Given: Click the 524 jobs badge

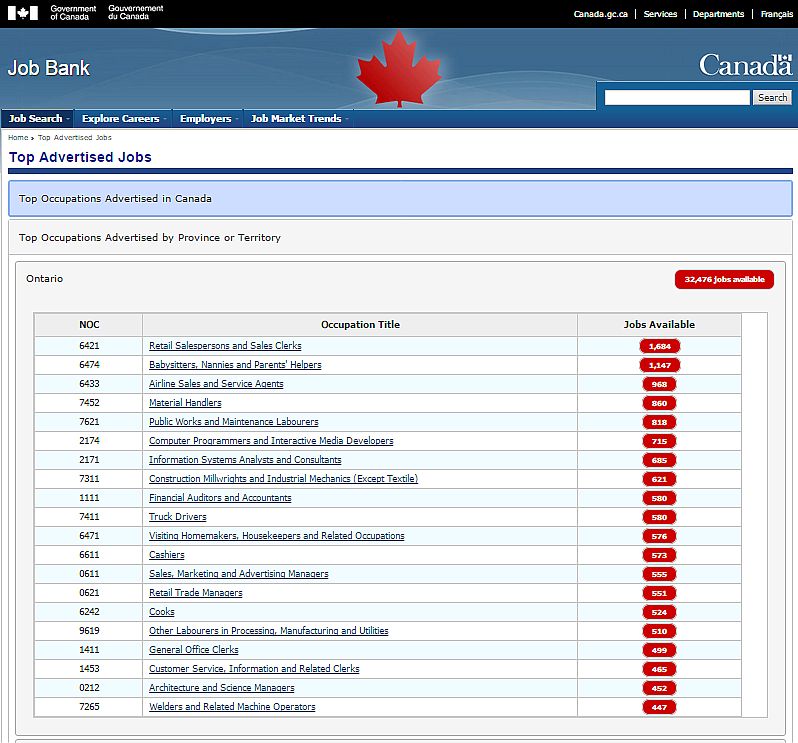Looking at the screenshot, I should coord(660,613).
